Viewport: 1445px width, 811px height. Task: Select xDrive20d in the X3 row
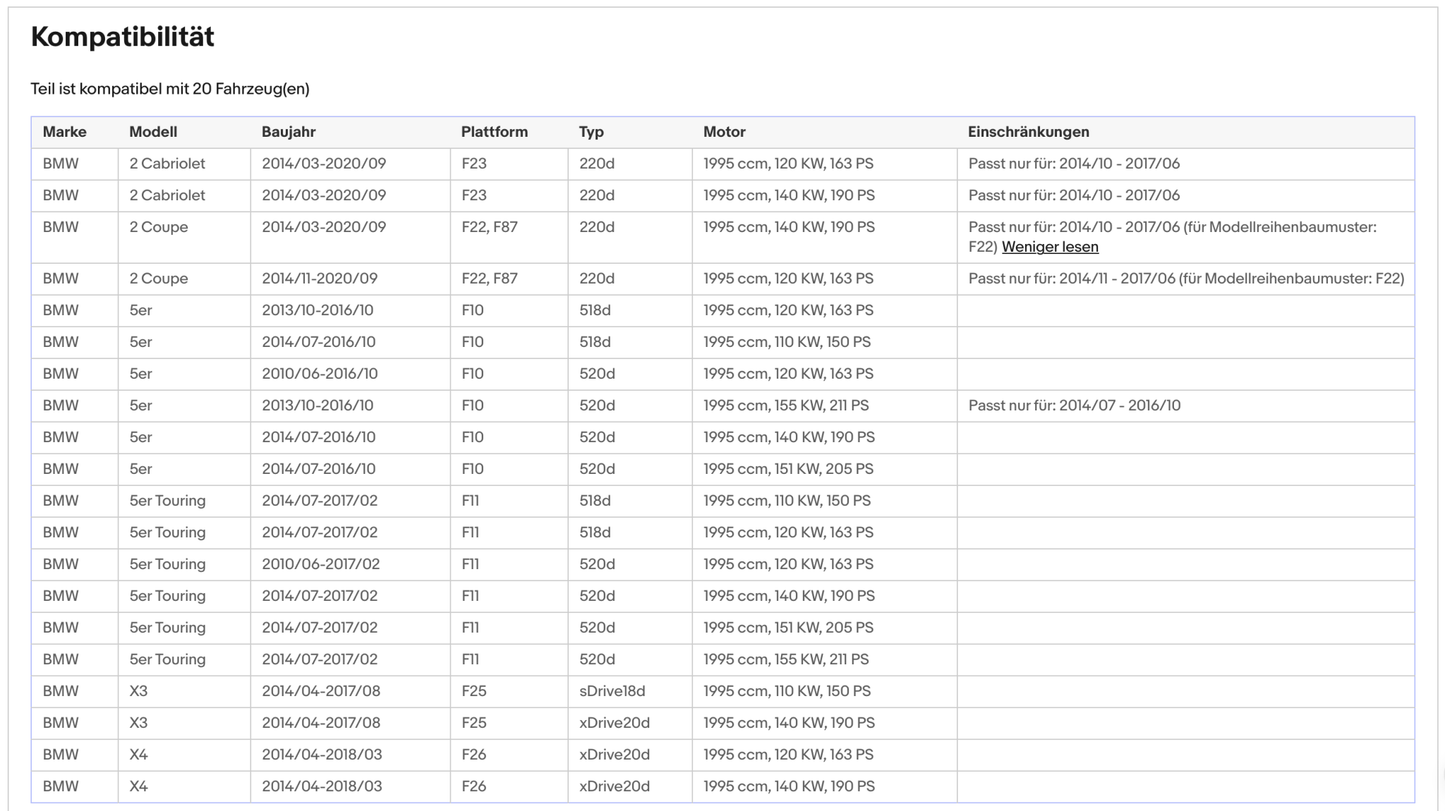click(x=614, y=723)
